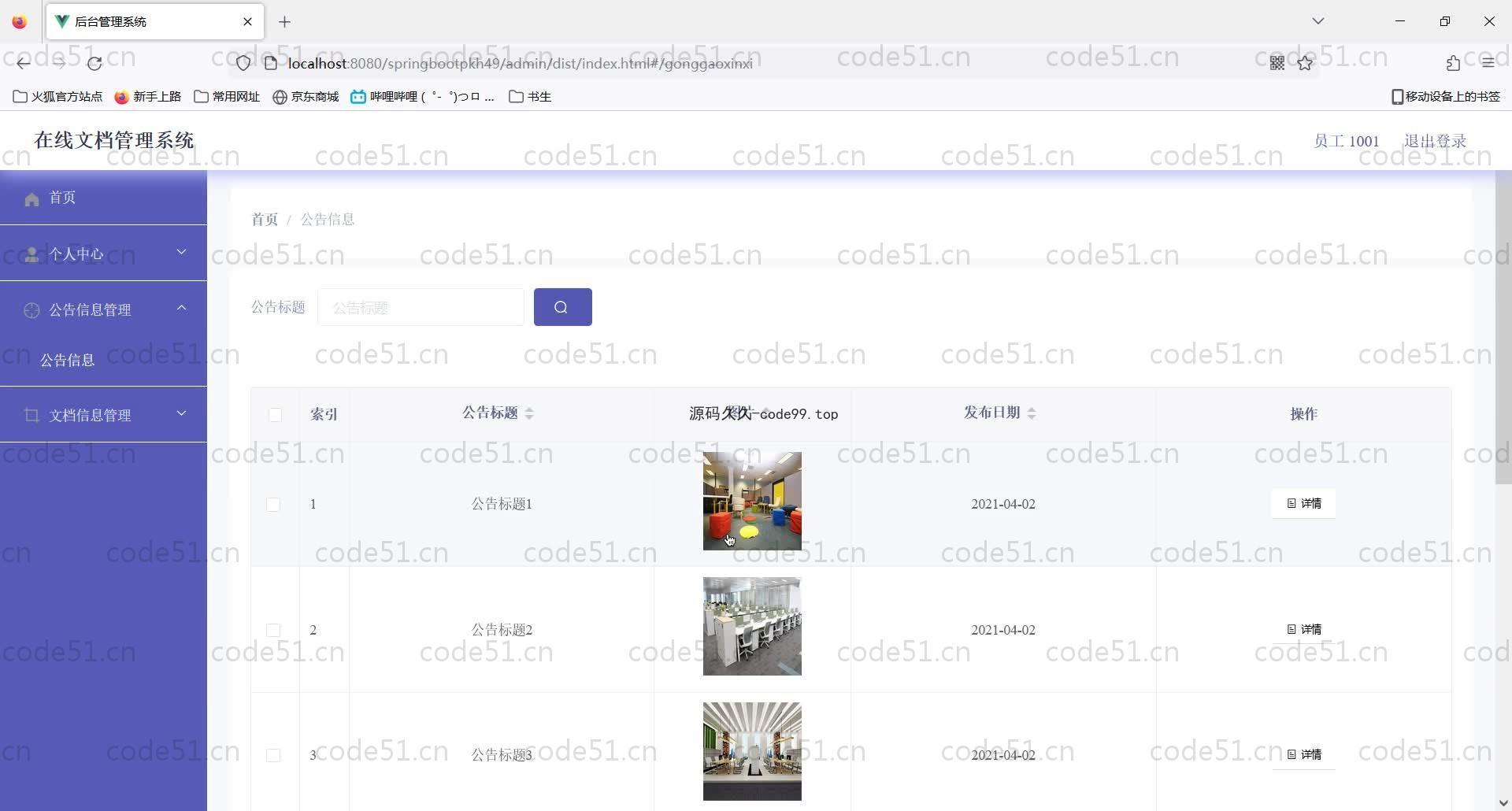The width and height of the screenshot is (1512, 811).
Task: Click the 索引 column header
Action: [324, 414]
